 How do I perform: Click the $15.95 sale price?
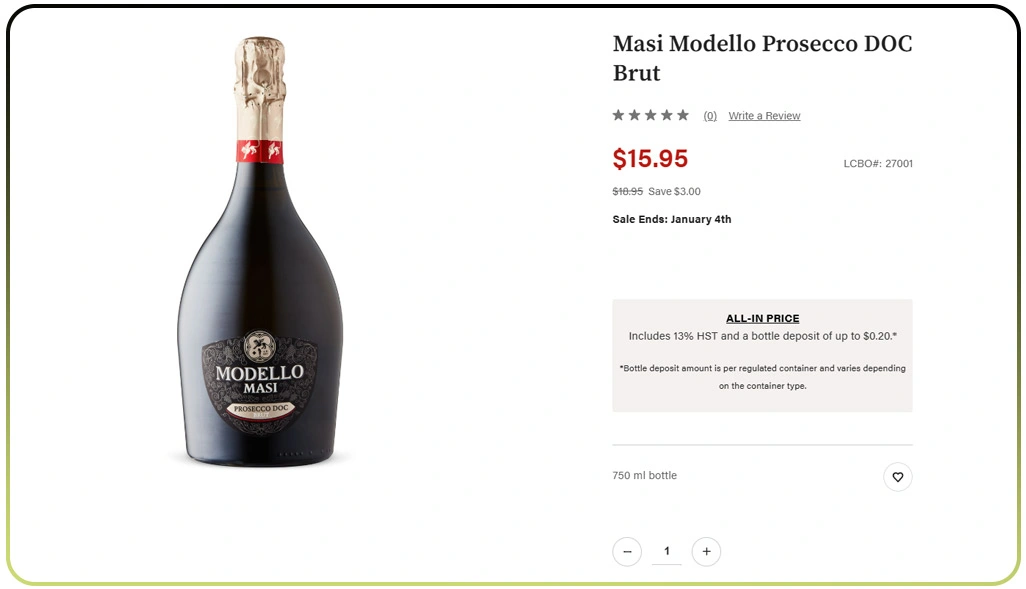click(650, 159)
